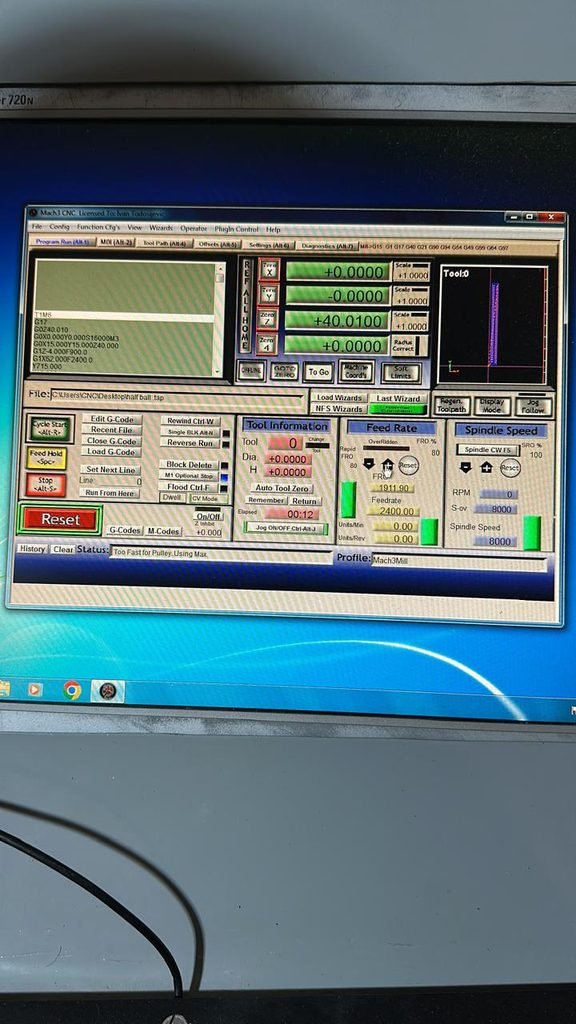The width and height of the screenshot is (576, 1024).
Task: Open the Operator menu
Action: [x=193, y=229]
